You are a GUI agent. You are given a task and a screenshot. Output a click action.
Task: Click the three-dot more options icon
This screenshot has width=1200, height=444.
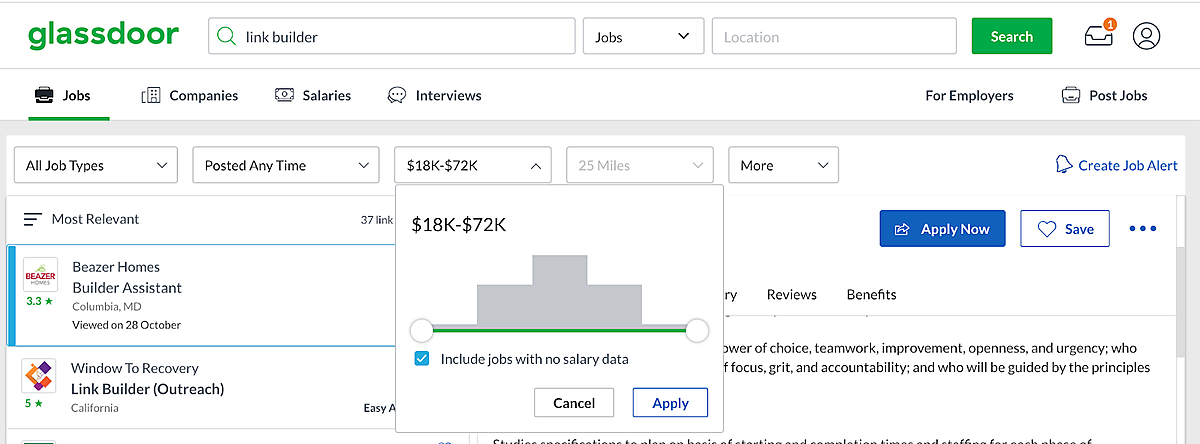click(1142, 229)
